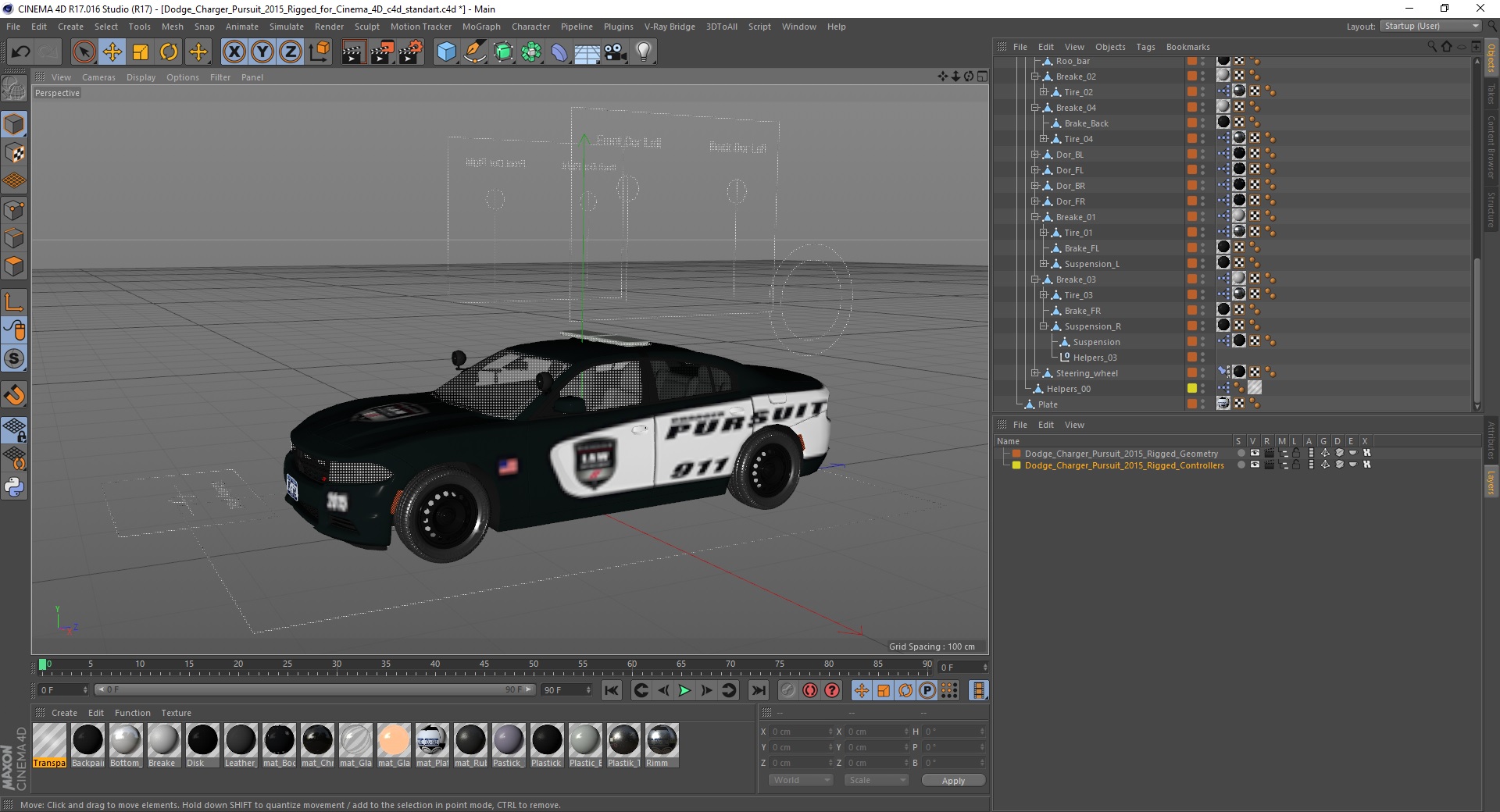Click the coordinate system icon
The image size is (1500, 812).
tap(320, 52)
